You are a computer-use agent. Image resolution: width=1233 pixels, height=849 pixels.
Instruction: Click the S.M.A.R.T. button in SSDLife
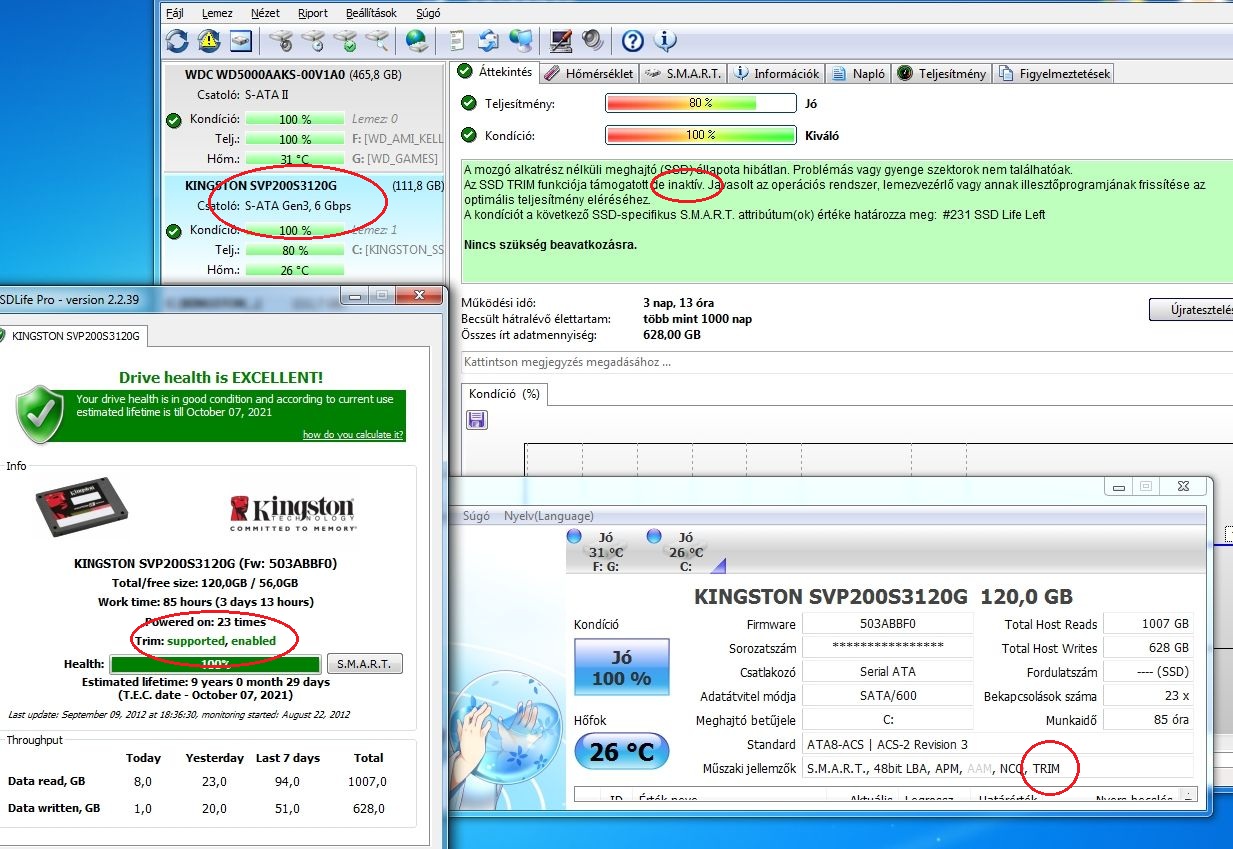(365, 664)
